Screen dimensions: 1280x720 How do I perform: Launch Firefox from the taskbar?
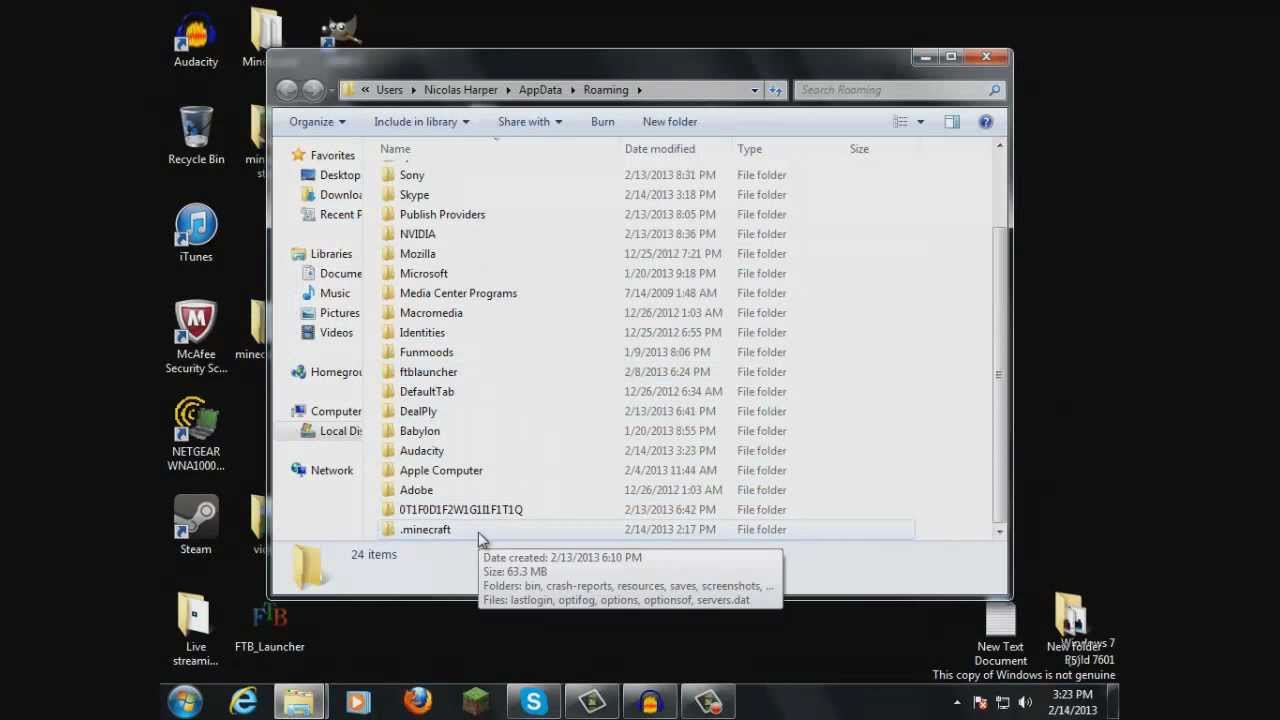[418, 702]
